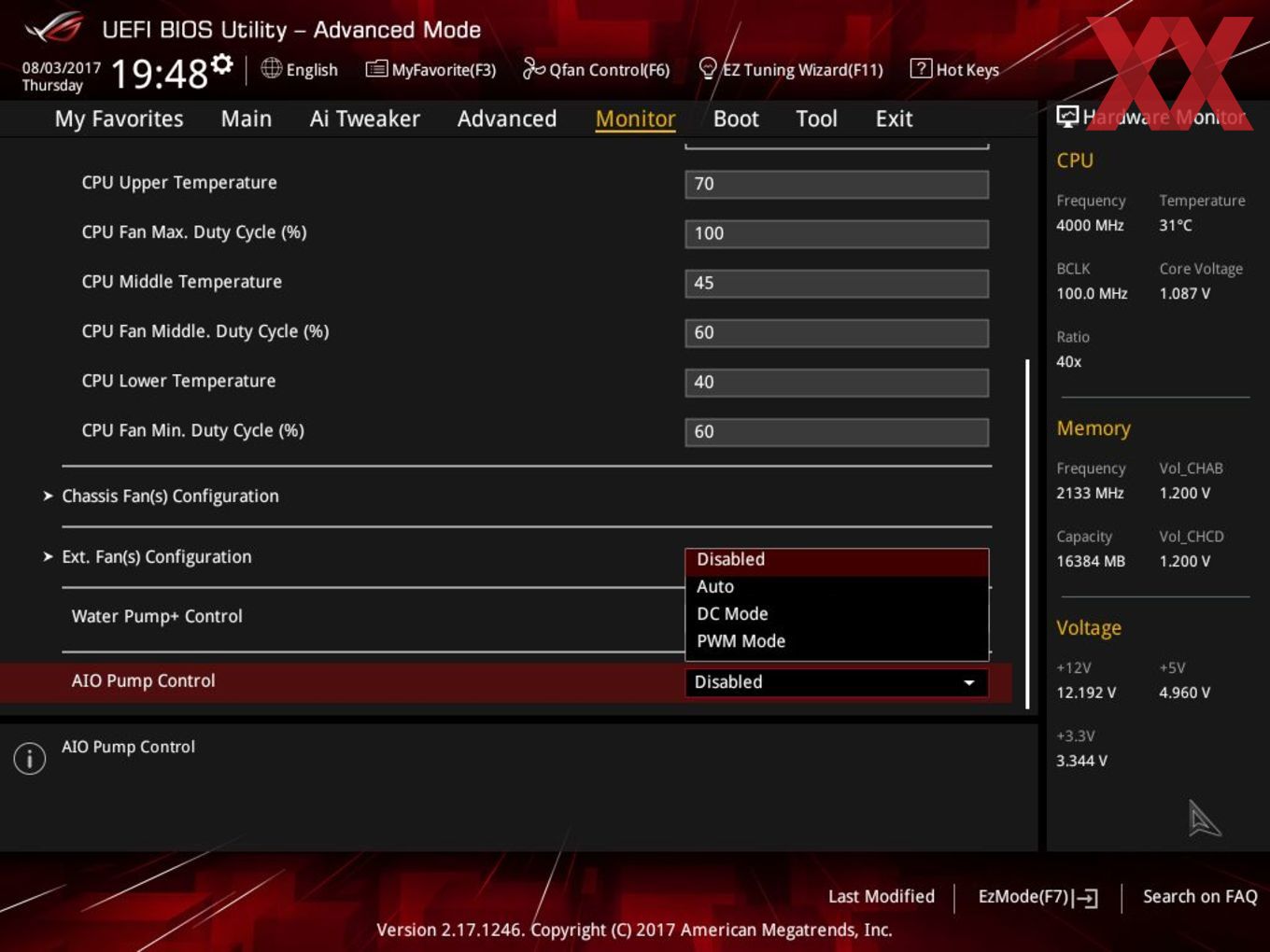Image resolution: width=1270 pixels, height=952 pixels.
Task: Select the Monitor tab
Action: 635,119
